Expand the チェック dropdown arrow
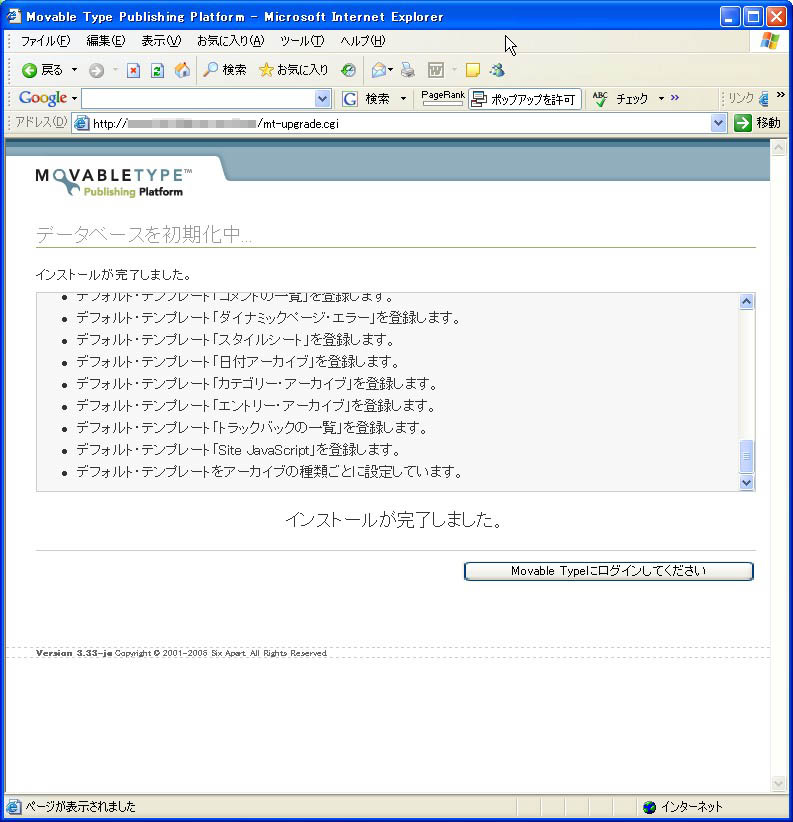This screenshot has height=822, width=793. [661, 98]
